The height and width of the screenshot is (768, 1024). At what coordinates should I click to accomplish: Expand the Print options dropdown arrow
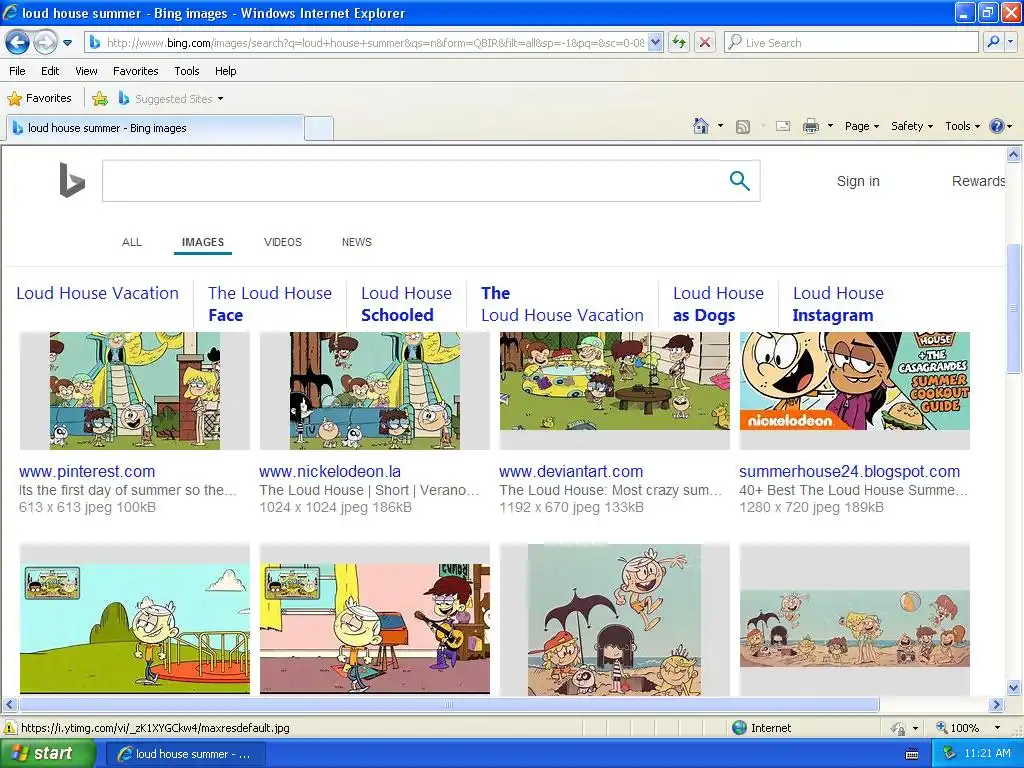tap(830, 126)
